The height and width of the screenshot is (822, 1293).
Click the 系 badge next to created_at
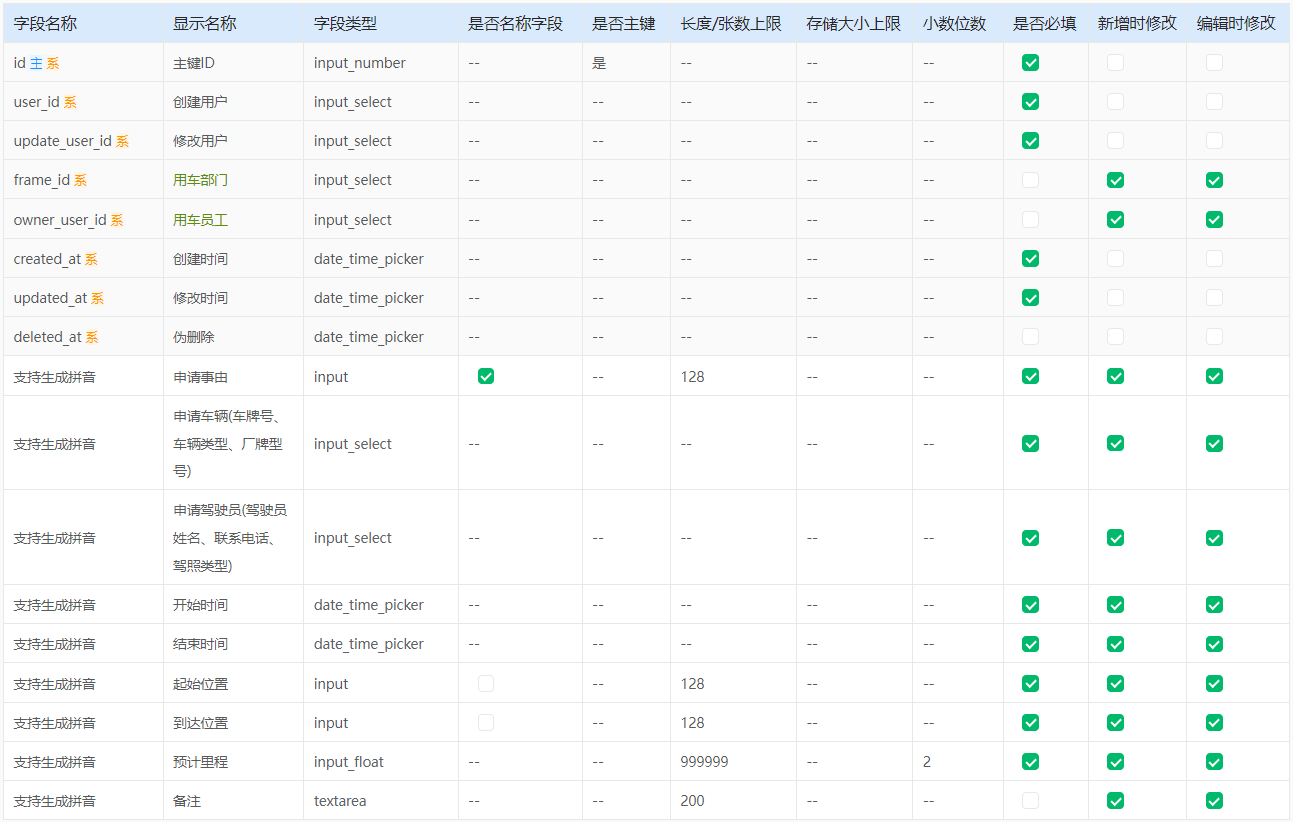point(91,259)
